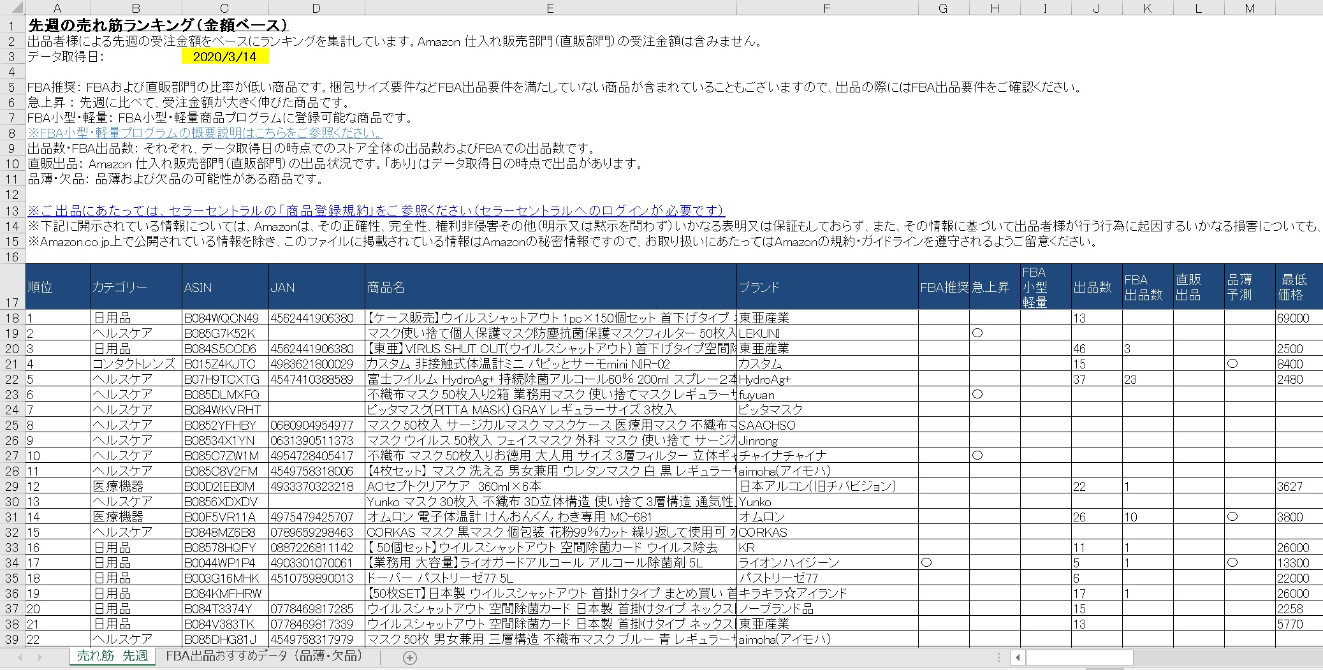Click price cell 69000
Screen dimensions: 1323x670
tap(1298, 318)
